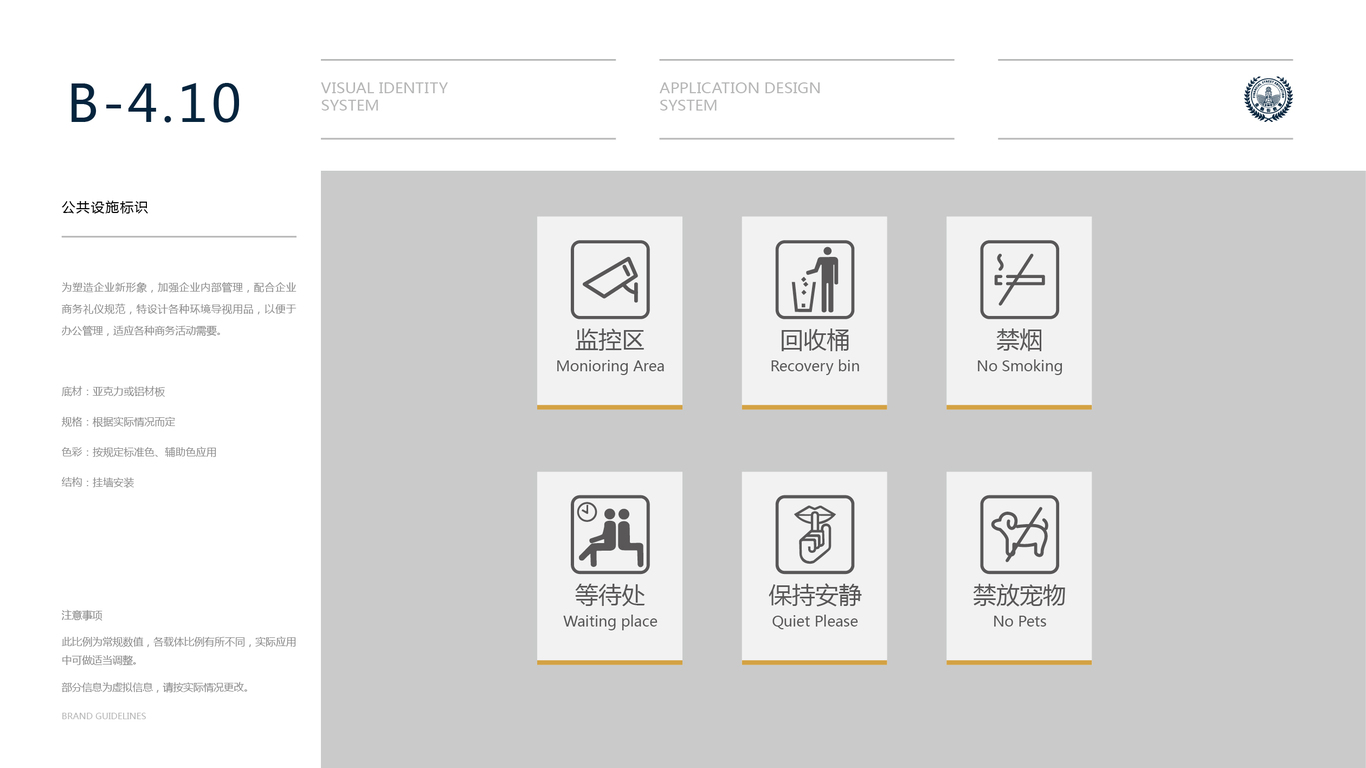
Task: Click the Chinese title 保持安静
Action: 815,595
